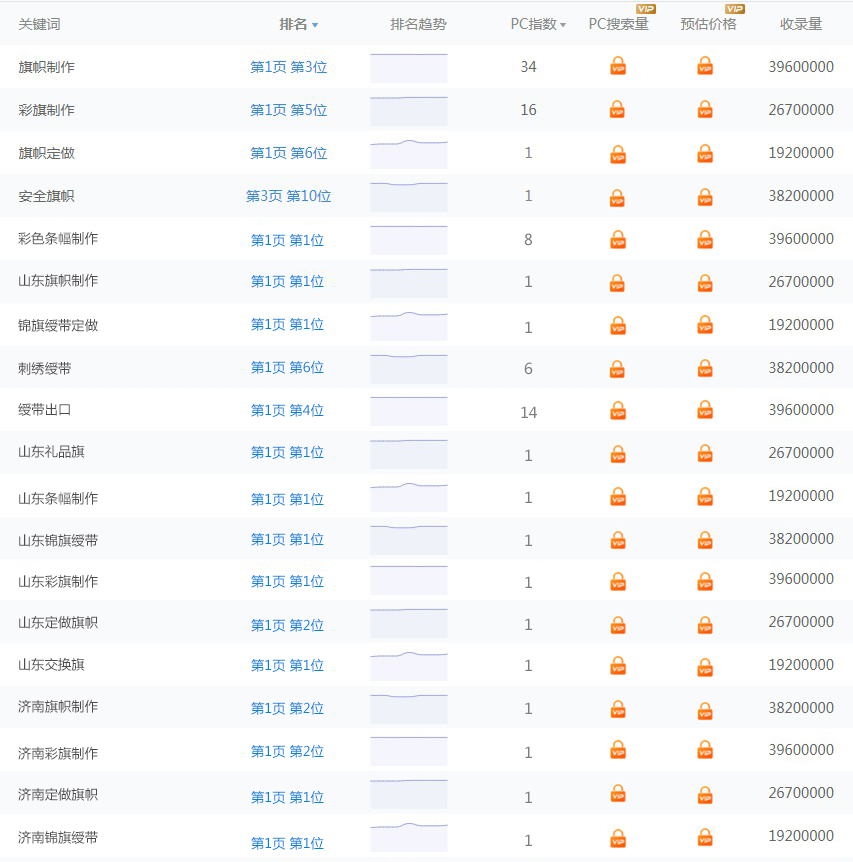Click 第3页 第10位 link for 安全旗帜

[x=287, y=196]
